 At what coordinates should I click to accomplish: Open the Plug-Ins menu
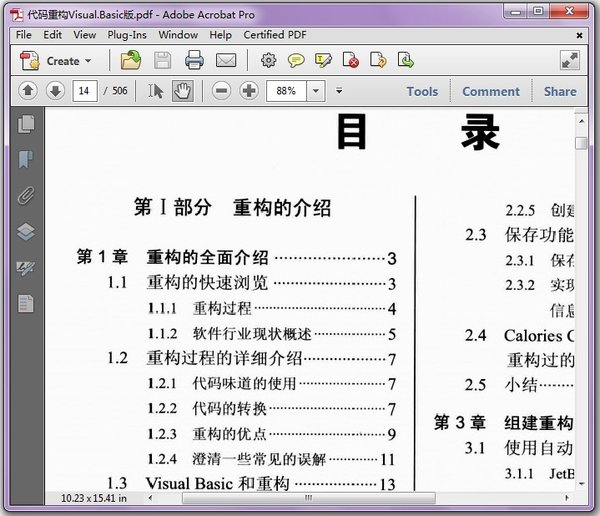pos(127,35)
